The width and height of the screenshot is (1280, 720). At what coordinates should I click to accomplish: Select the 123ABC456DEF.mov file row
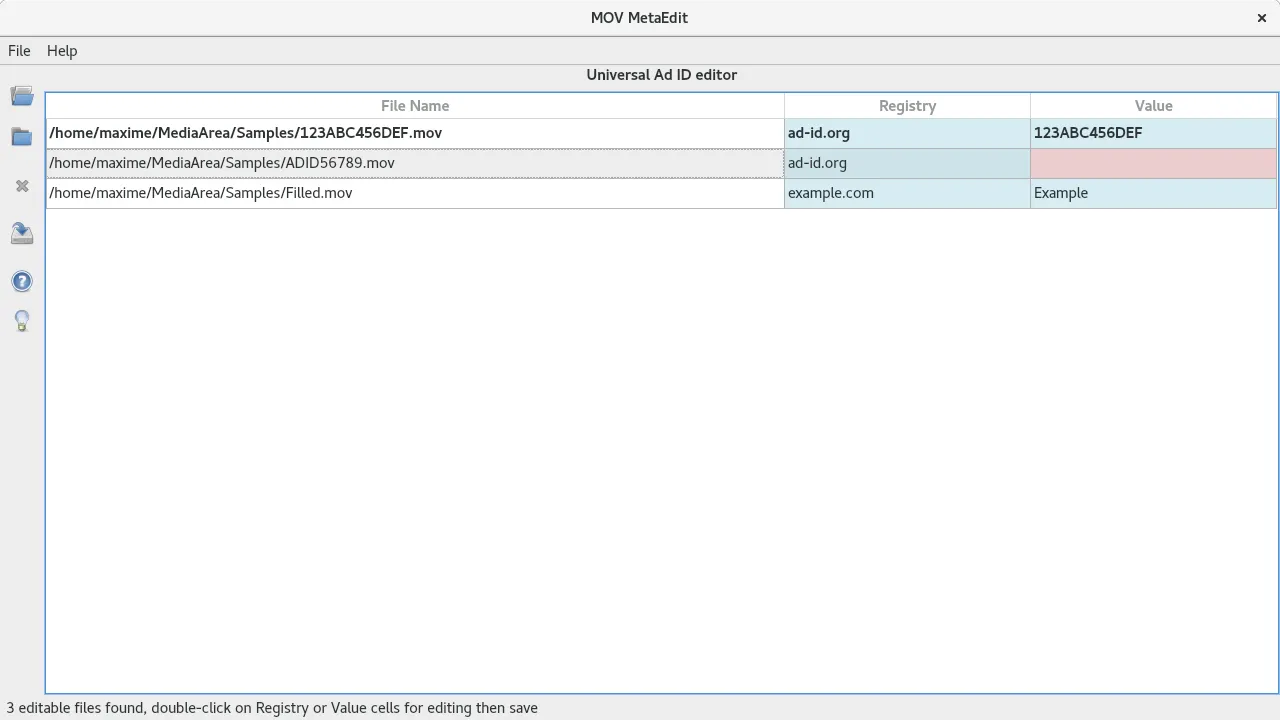tap(415, 133)
